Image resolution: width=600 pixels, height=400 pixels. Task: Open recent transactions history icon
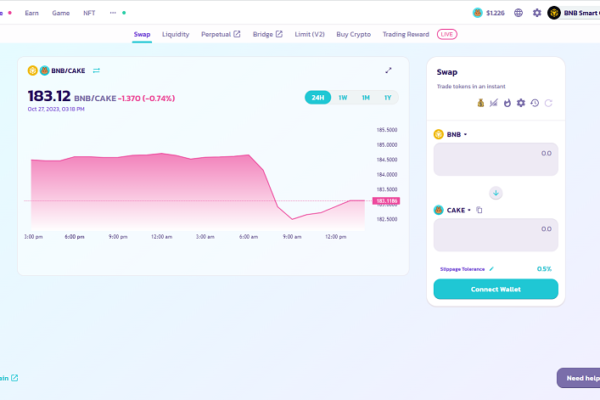[x=535, y=103]
